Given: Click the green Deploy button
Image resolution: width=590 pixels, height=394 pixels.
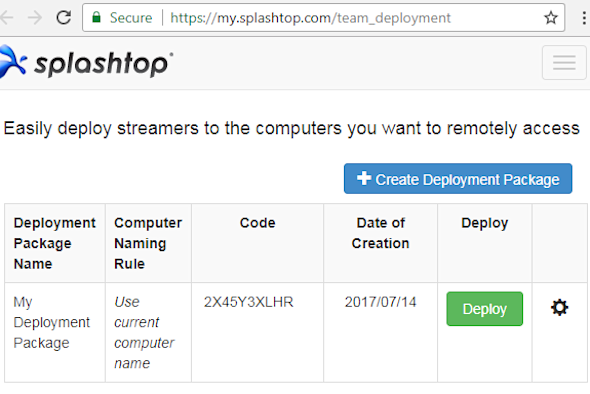Looking at the screenshot, I should coord(485,309).
